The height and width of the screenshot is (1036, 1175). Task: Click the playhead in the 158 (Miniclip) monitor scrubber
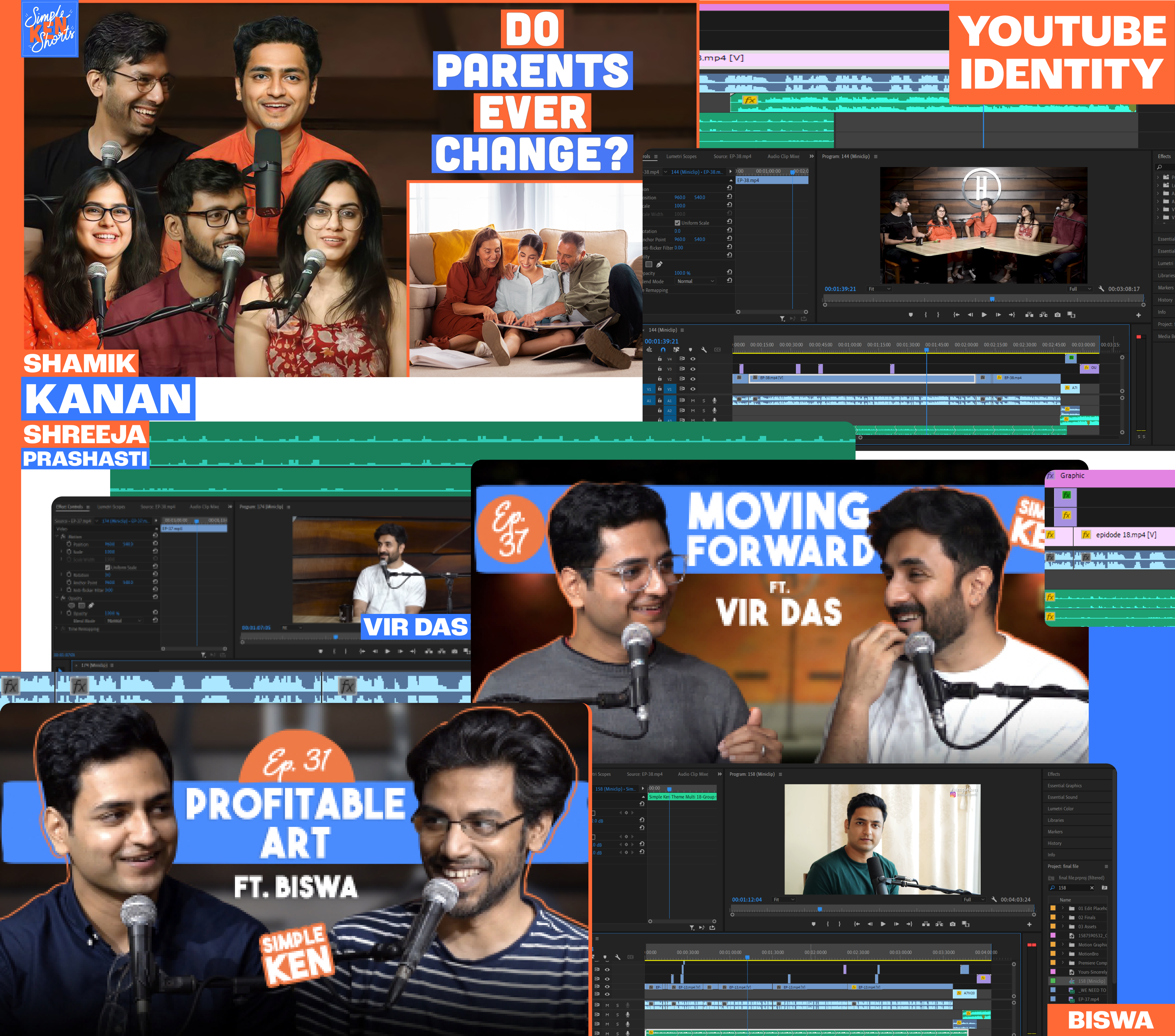tap(820, 909)
